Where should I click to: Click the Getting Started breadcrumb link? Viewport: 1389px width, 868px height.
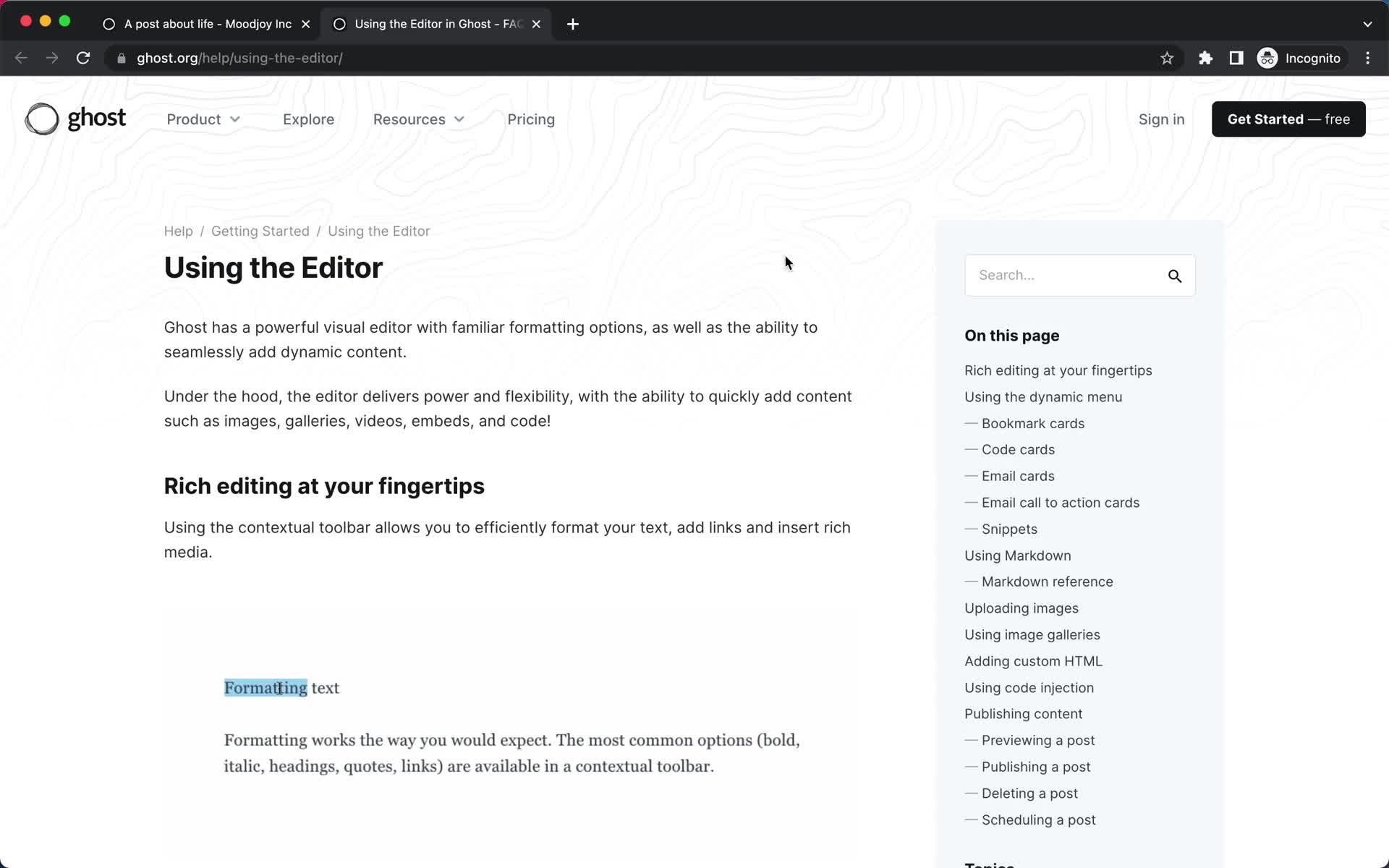tap(260, 231)
